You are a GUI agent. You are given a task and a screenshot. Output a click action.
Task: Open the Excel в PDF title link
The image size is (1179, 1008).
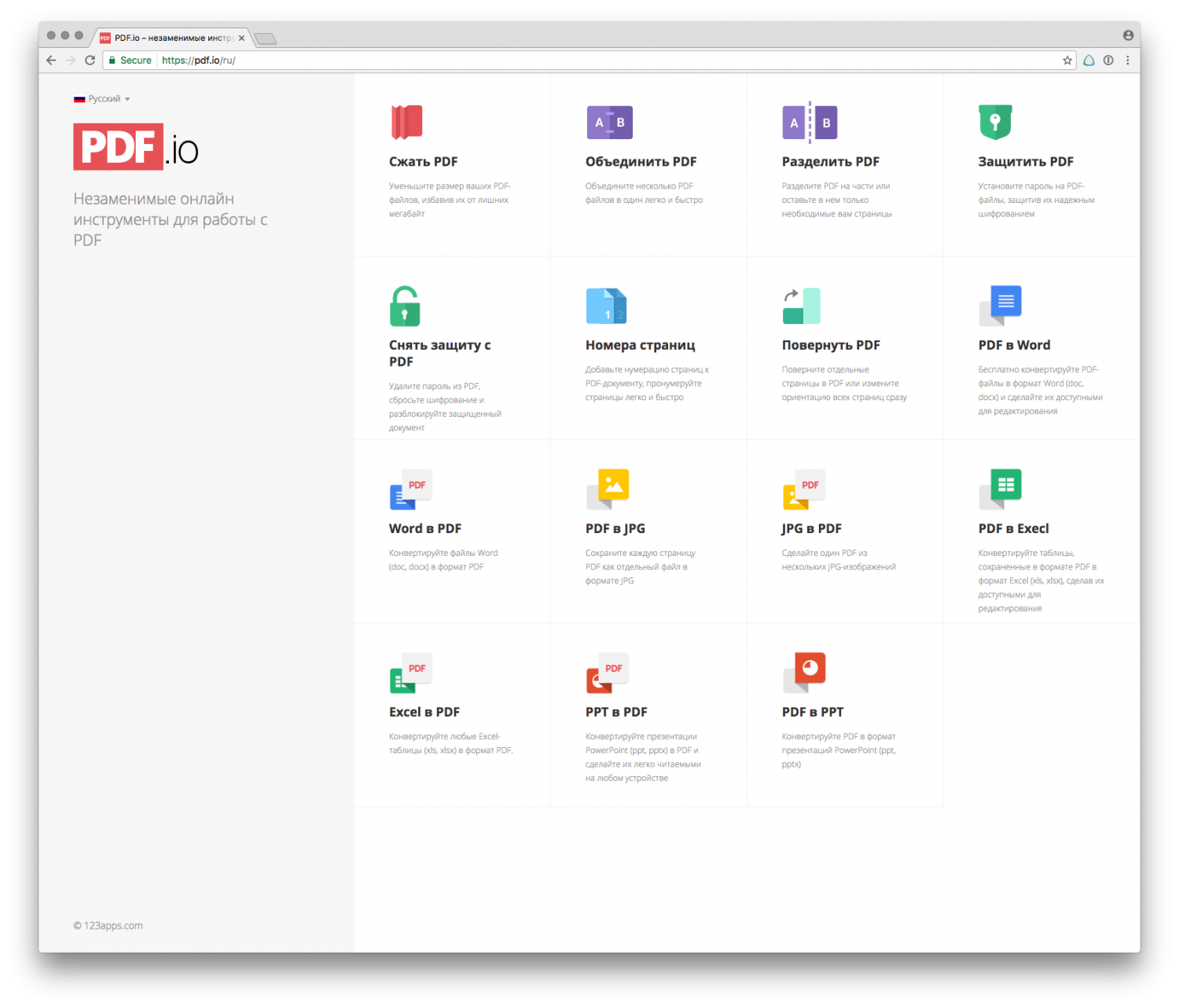[424, 712]
